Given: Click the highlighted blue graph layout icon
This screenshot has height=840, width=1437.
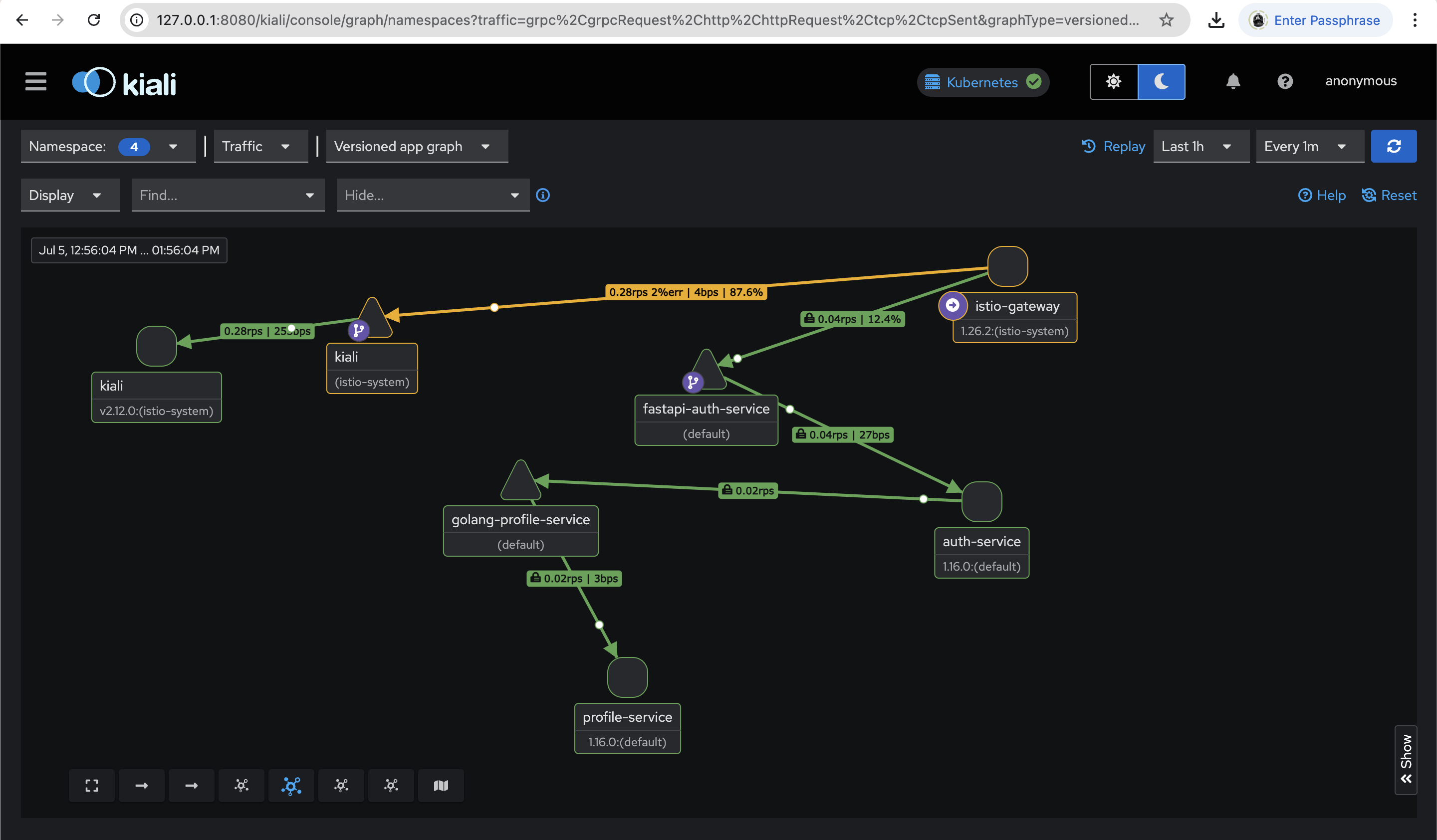Looking at the screenshot, I should 291,785.
